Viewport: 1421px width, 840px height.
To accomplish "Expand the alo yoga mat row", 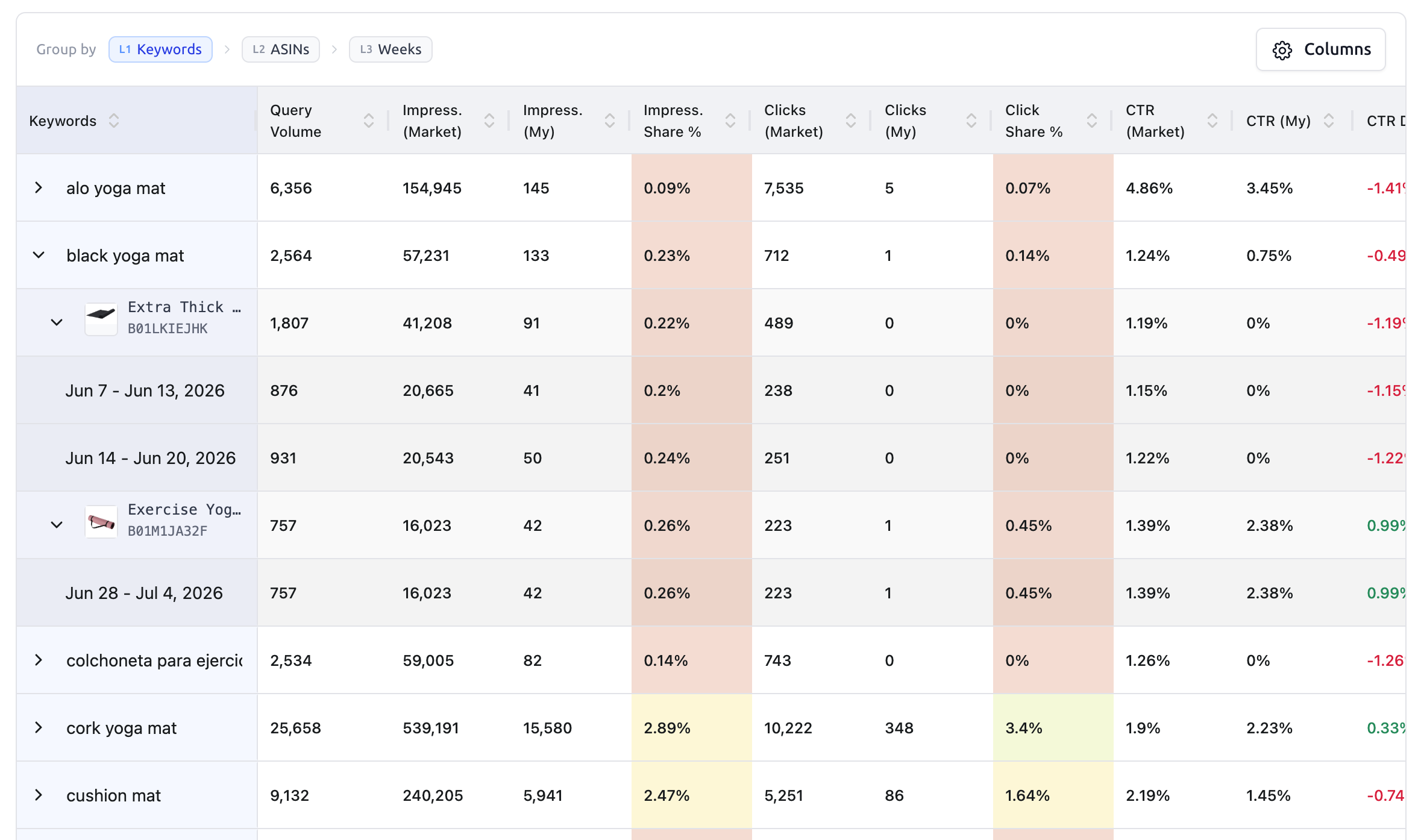I will coord(39,188).
